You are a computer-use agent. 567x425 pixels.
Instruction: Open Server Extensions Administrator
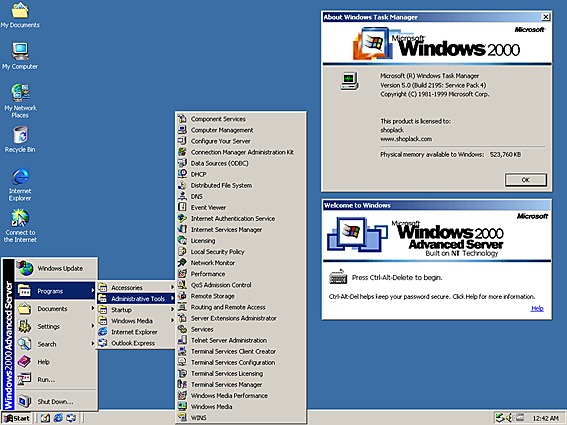(241, 318)
